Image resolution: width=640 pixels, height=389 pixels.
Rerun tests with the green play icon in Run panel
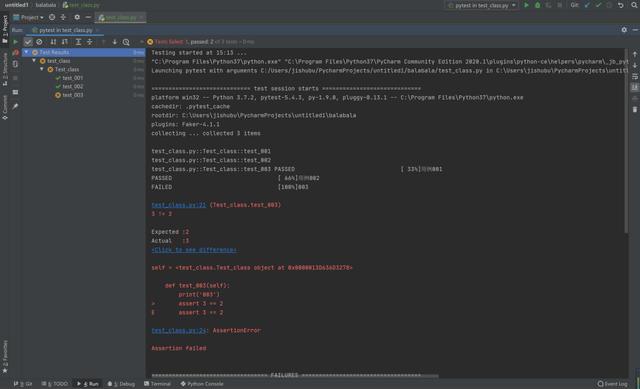pos(16,42)
